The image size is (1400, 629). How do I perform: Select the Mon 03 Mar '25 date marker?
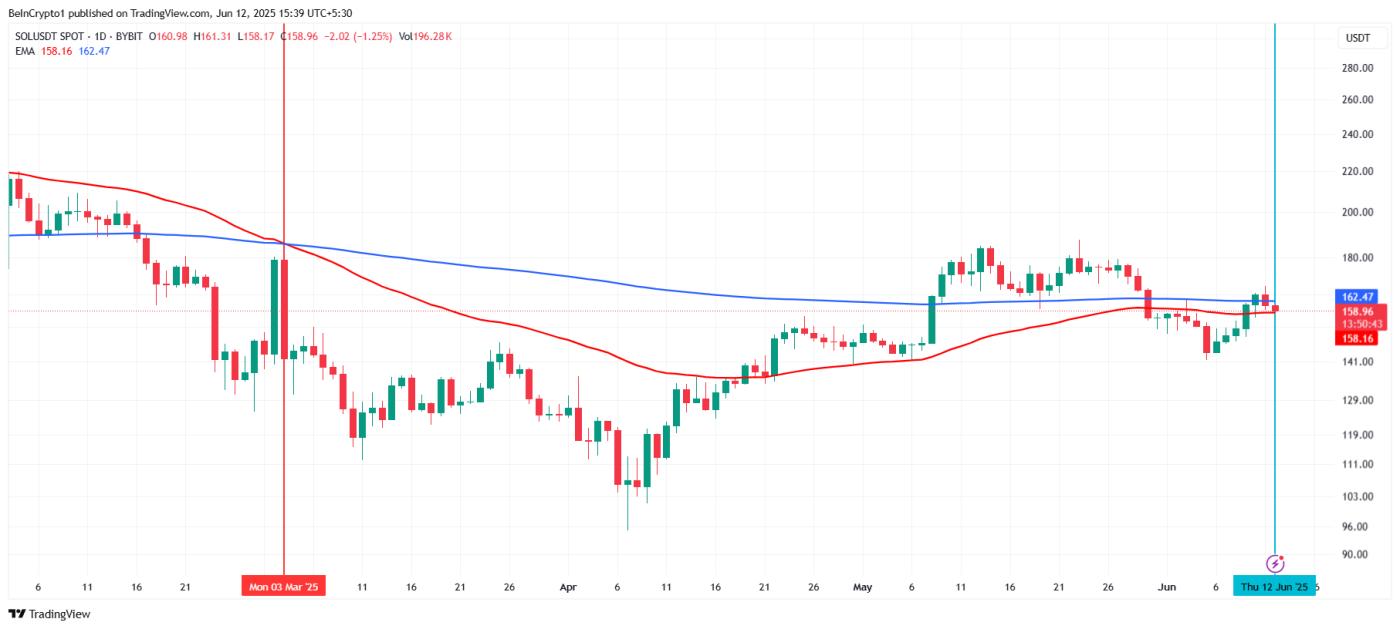(x=284, y=588)
